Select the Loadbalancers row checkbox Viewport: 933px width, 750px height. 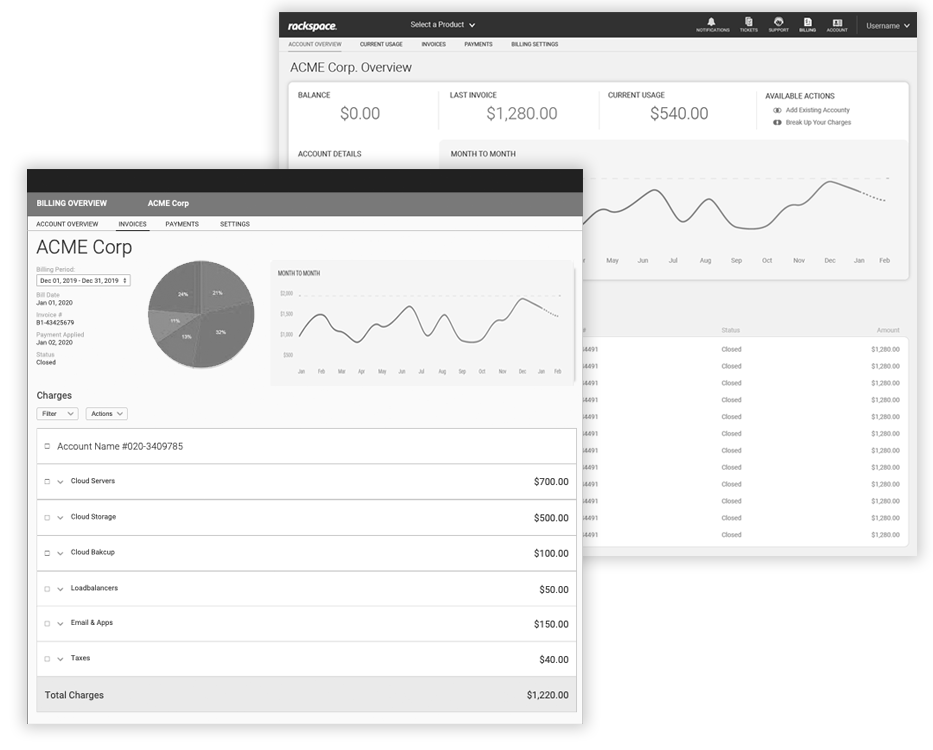pos(47,589)
